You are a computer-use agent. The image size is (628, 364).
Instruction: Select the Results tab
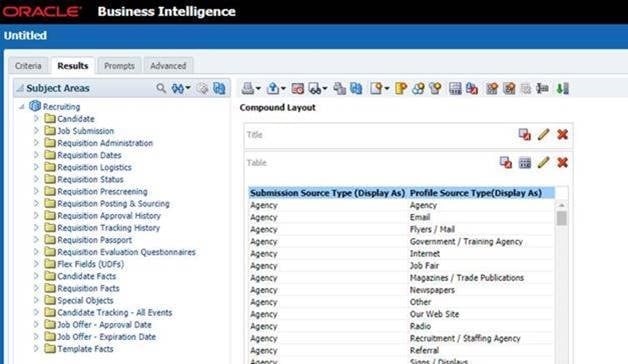click(72, 66)
